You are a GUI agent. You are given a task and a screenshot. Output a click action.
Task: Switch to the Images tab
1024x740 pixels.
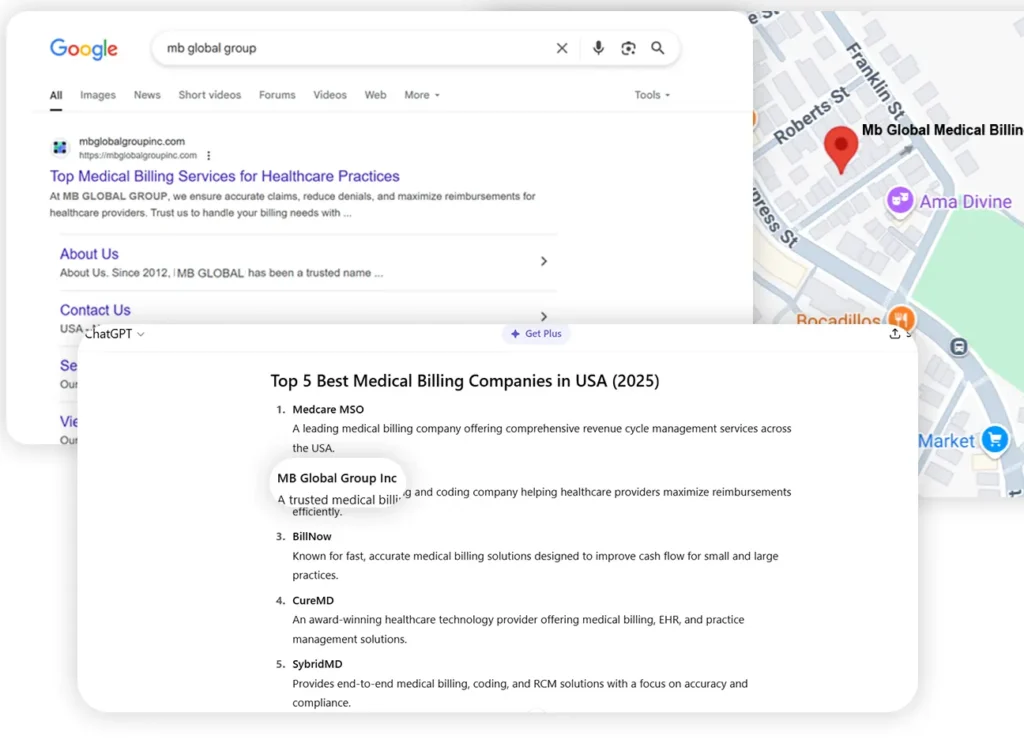(98, 95)
